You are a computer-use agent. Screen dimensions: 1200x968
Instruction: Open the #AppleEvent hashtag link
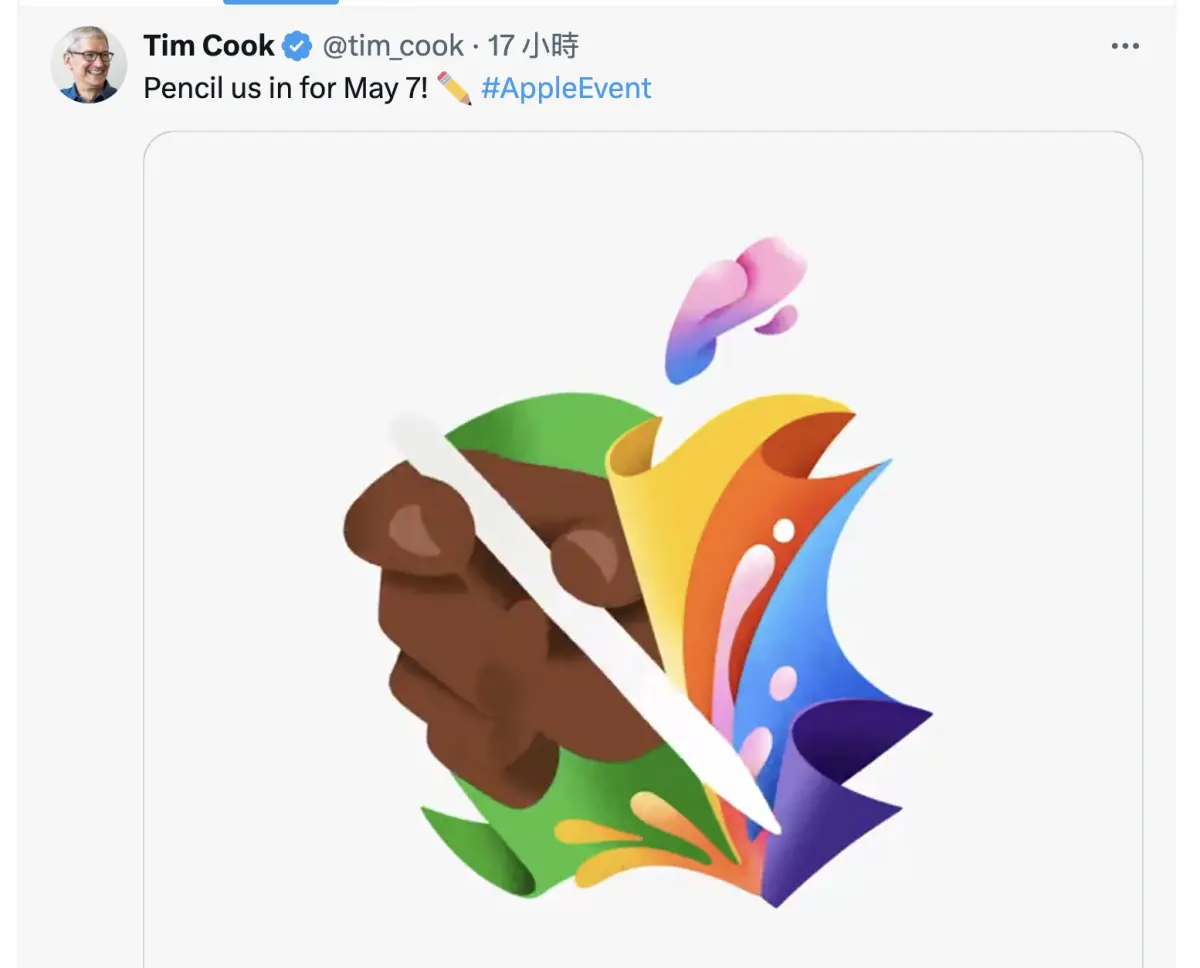point(566,88)
